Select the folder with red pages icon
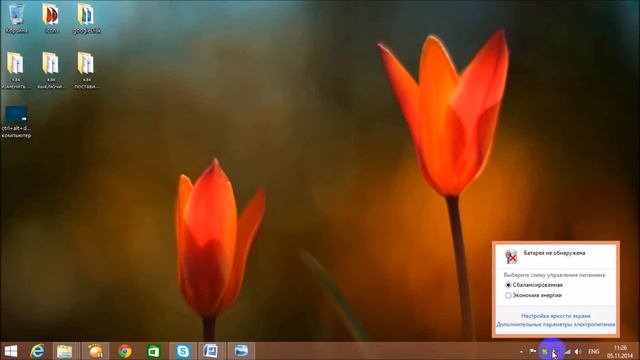 pyautogui.click(x=51, y=18)
